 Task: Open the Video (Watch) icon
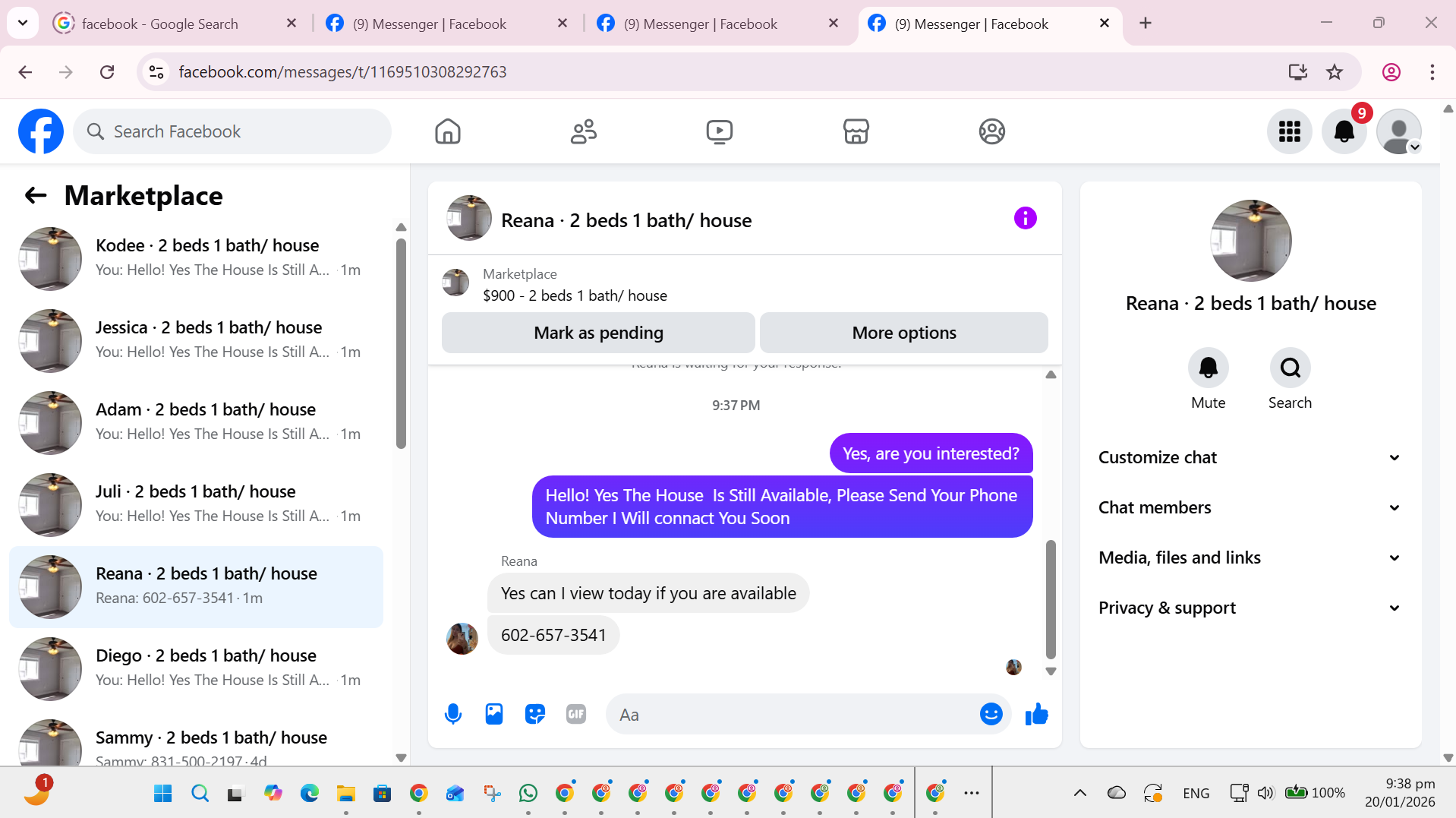720,131
